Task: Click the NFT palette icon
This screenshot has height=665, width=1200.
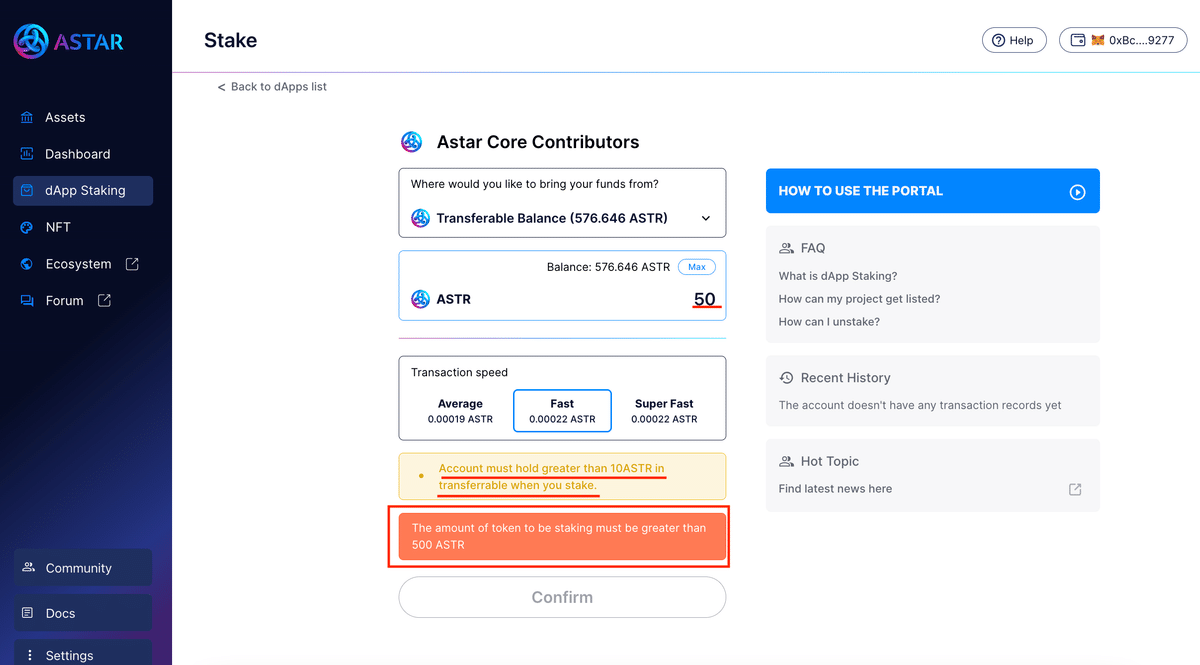Action: [x=27, y=227]
